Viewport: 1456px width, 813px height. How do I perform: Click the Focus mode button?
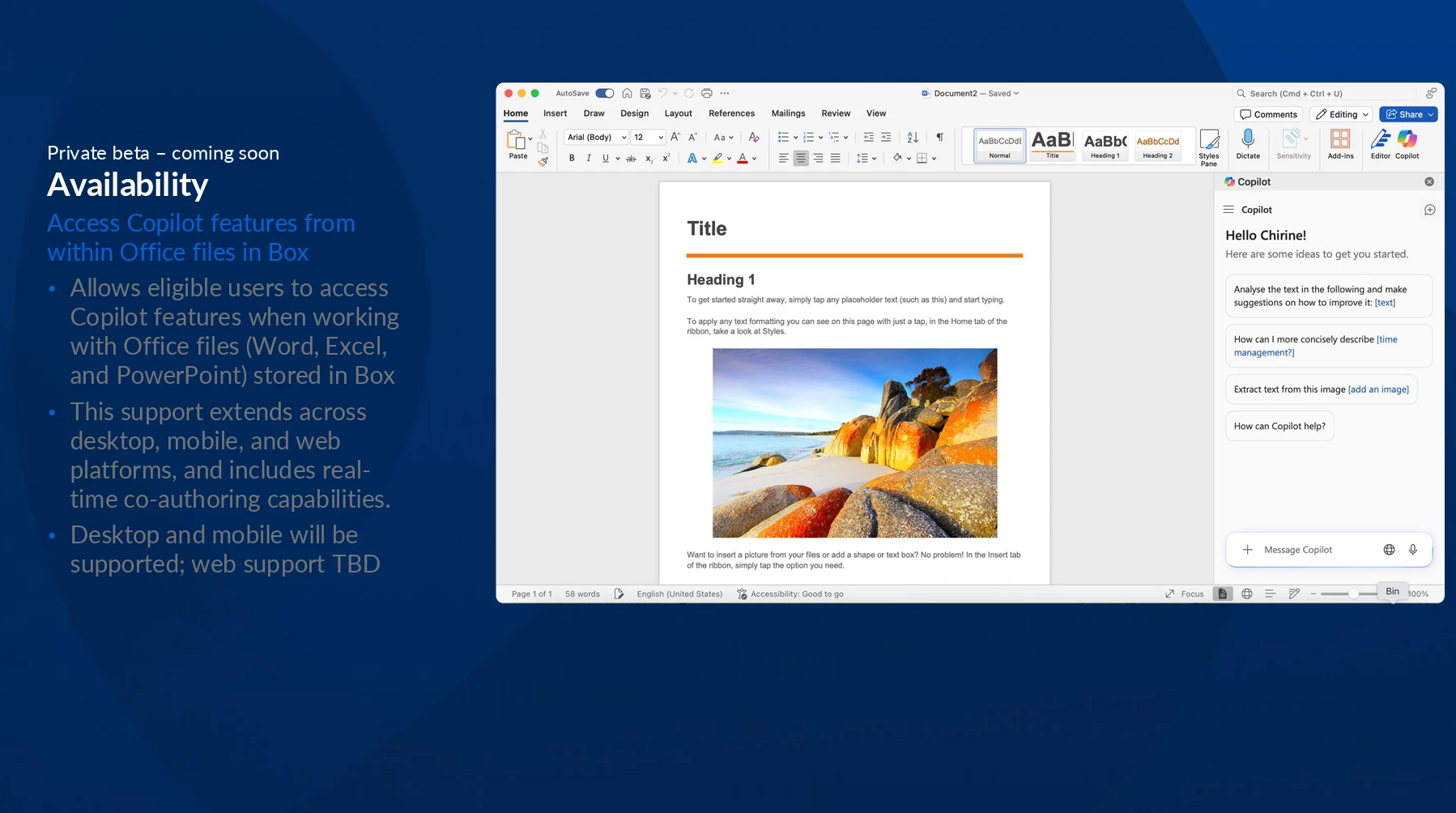coord(1185,594)
